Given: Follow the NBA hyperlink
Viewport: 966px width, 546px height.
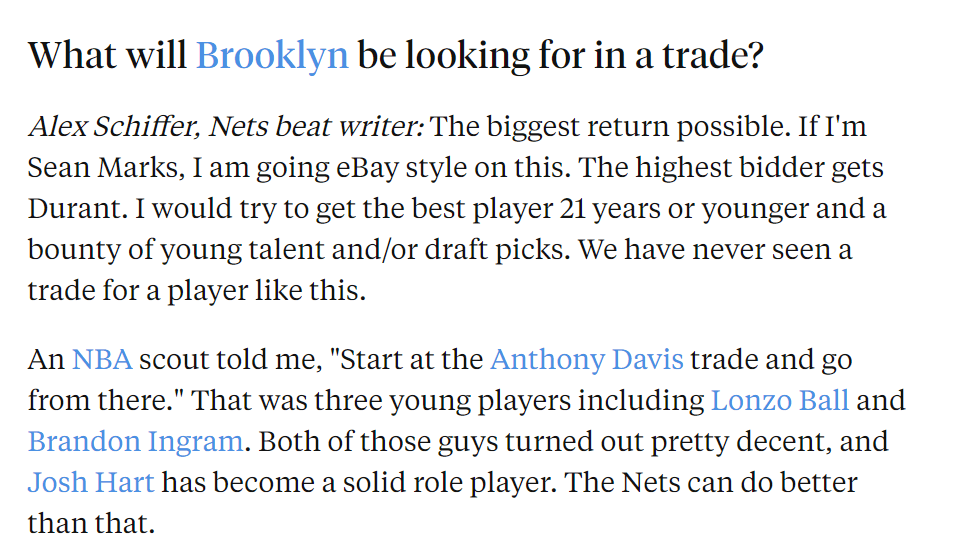Looking at the screenshot, I should [x=102, y=359].
